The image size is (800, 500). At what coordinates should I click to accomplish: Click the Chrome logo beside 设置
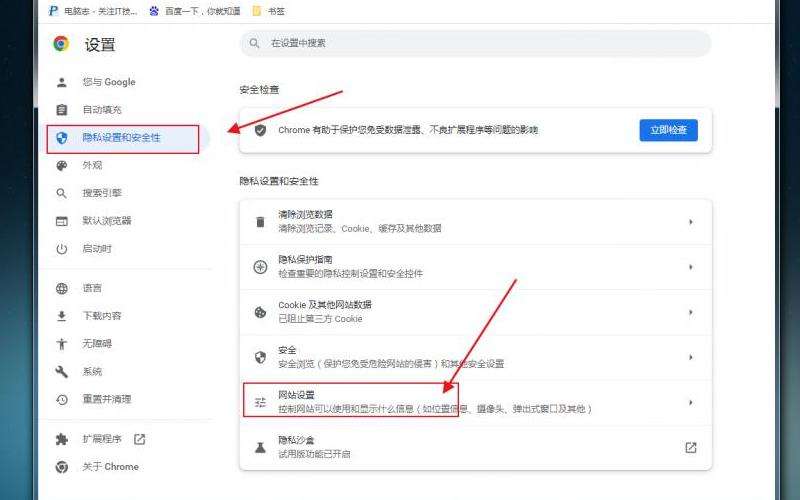tap(61, 44)
